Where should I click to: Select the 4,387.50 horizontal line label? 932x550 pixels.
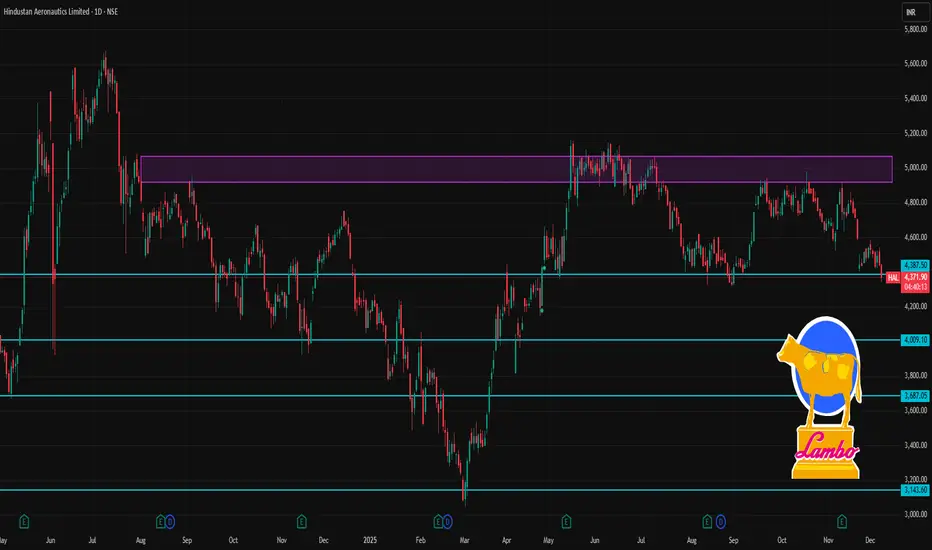tap(915, 265)
